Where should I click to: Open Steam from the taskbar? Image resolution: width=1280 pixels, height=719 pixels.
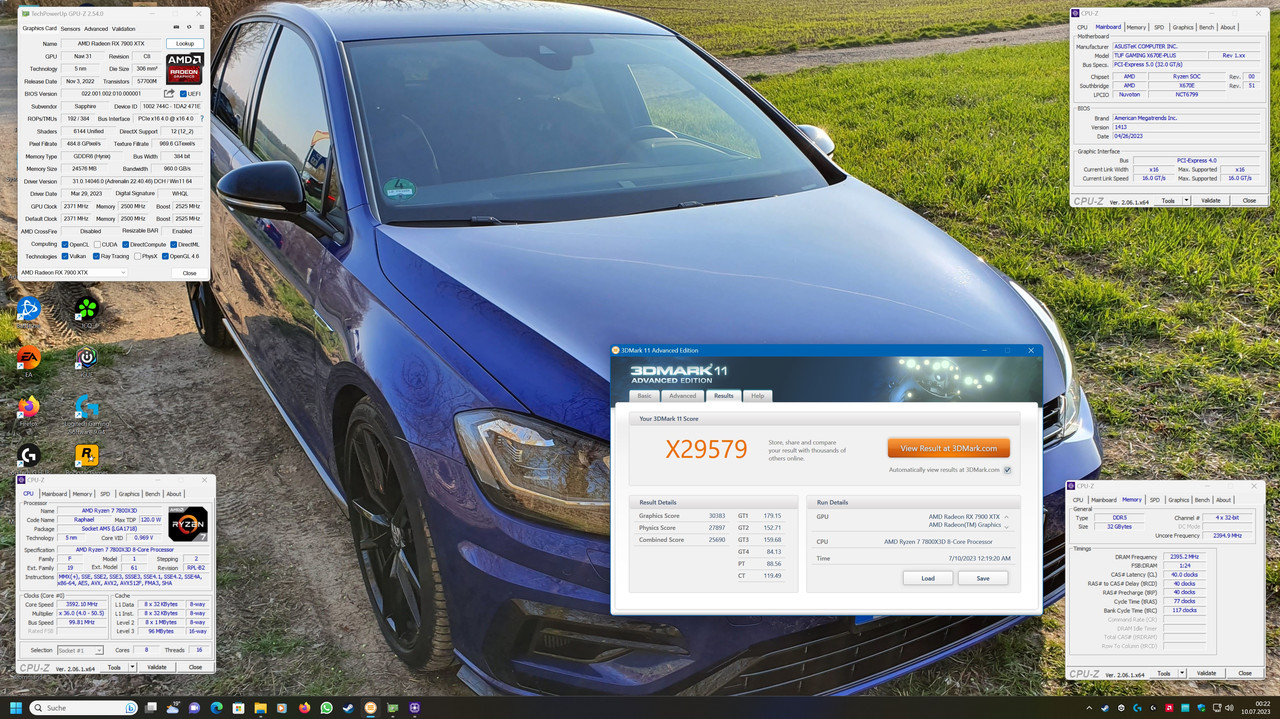[348, 708]
